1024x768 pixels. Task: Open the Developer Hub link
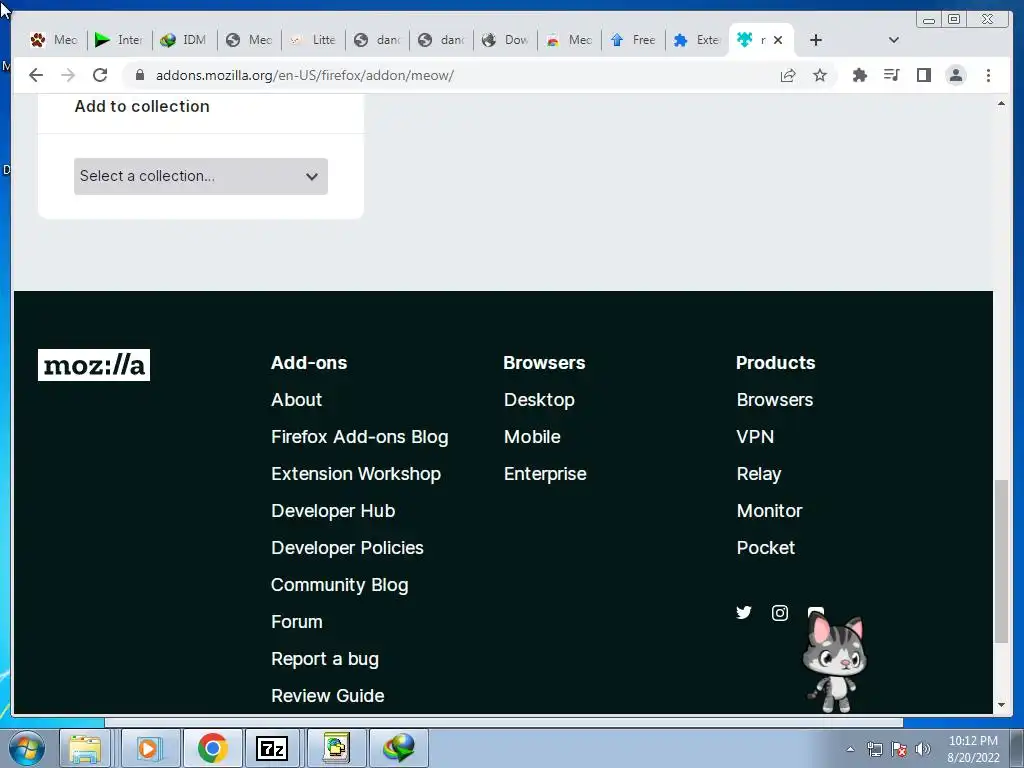click(x=333, y=511)
